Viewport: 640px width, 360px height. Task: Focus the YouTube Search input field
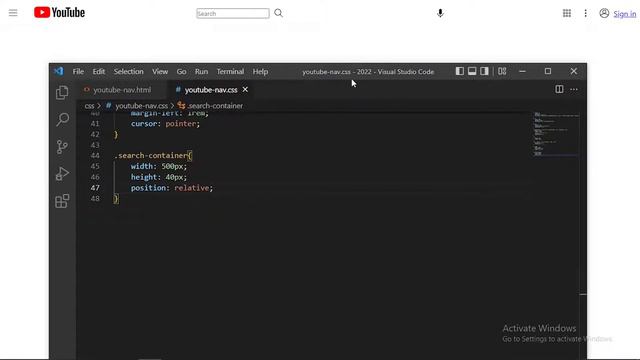(x=233, y=13)
